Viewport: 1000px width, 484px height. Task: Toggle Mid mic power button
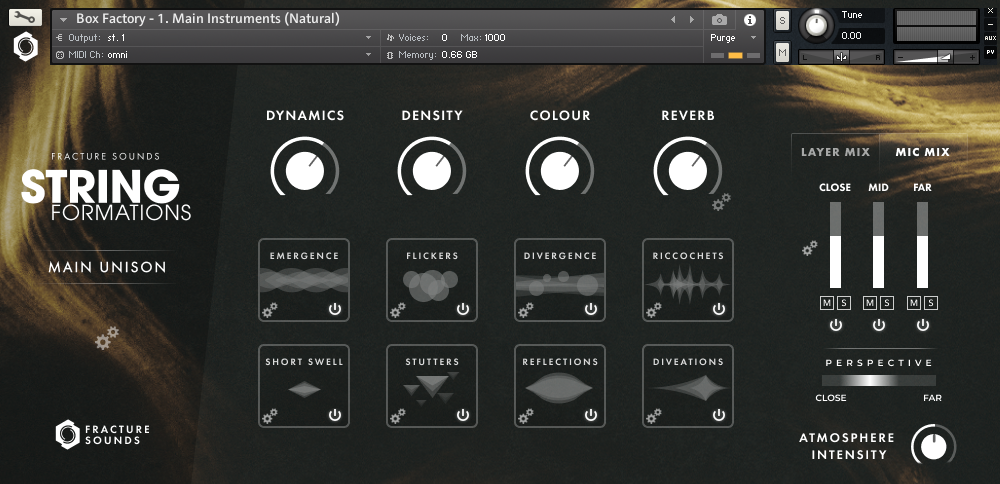[x=879, y=325]
